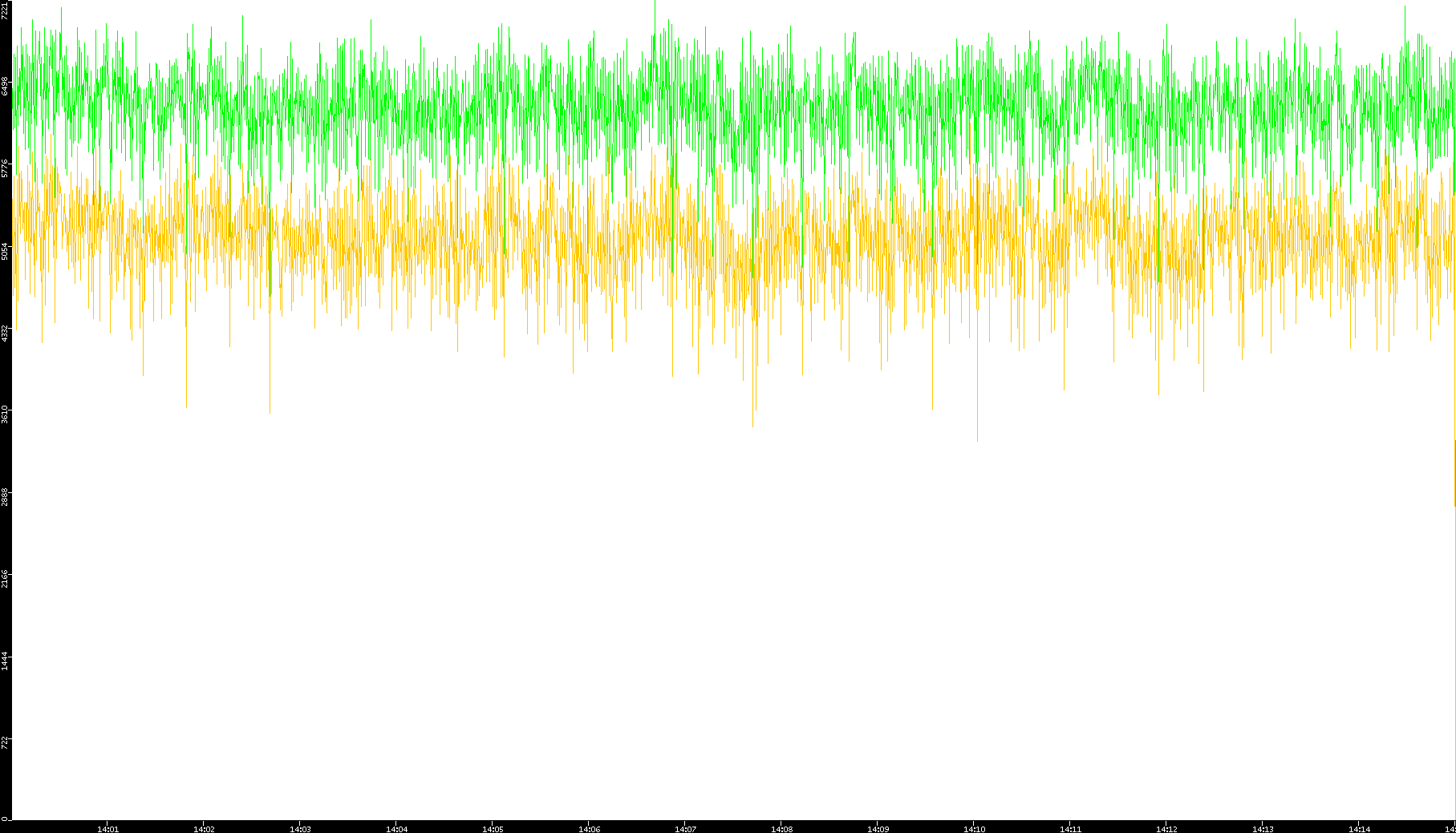Click the 14:01 time axis label
This screenshot has height=833, width=1456.
107,829
